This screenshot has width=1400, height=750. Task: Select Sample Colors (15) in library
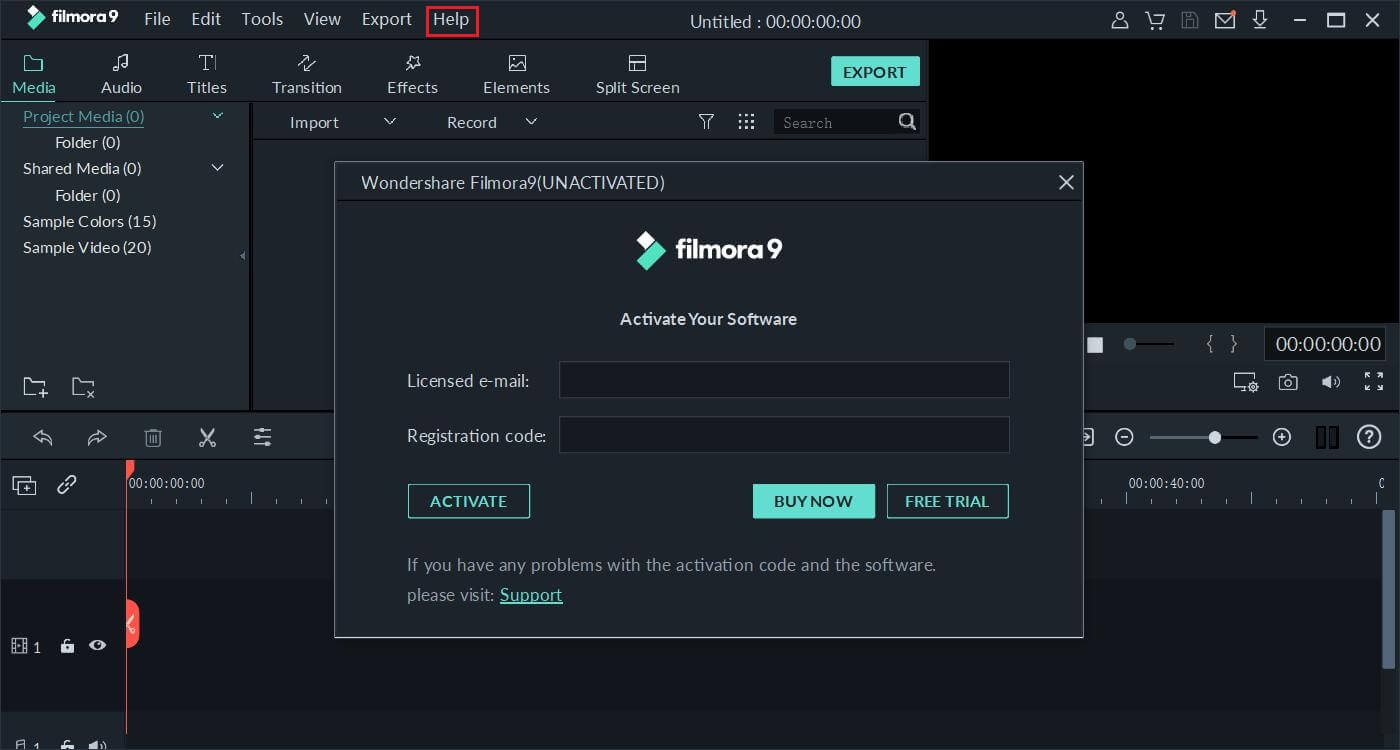click(90, 221)
